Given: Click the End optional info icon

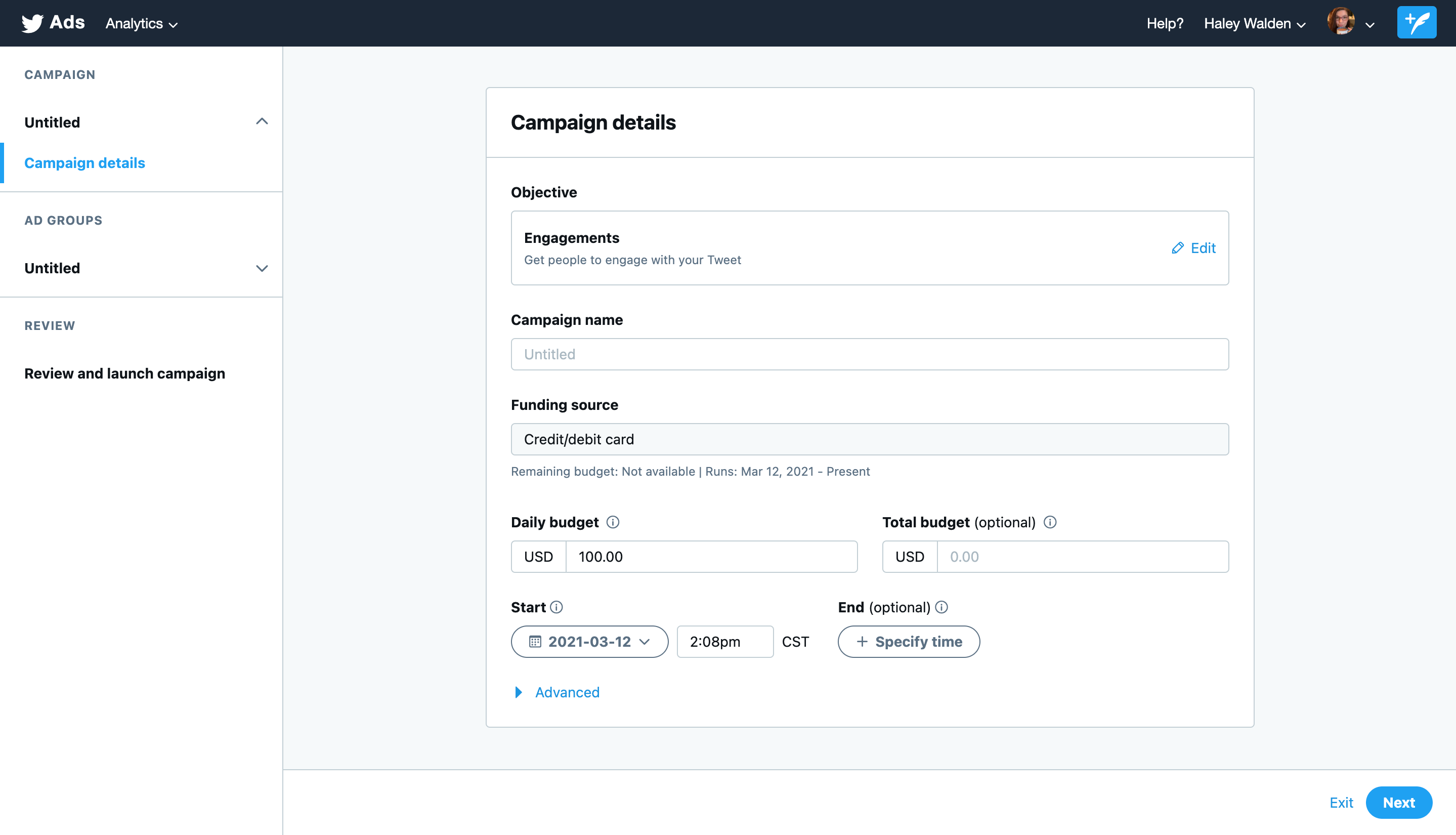Looking at the screenshot, I should point(941,607).
